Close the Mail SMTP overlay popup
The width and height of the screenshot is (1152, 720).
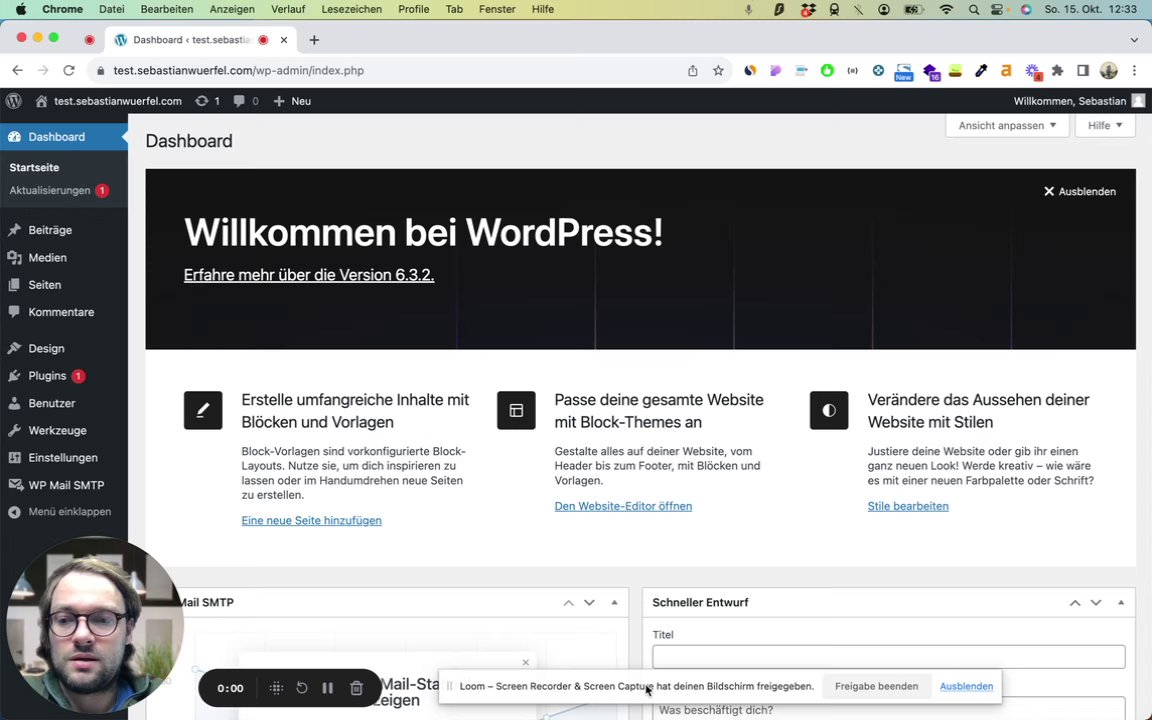pyautogui.click(x=525, y=662)
